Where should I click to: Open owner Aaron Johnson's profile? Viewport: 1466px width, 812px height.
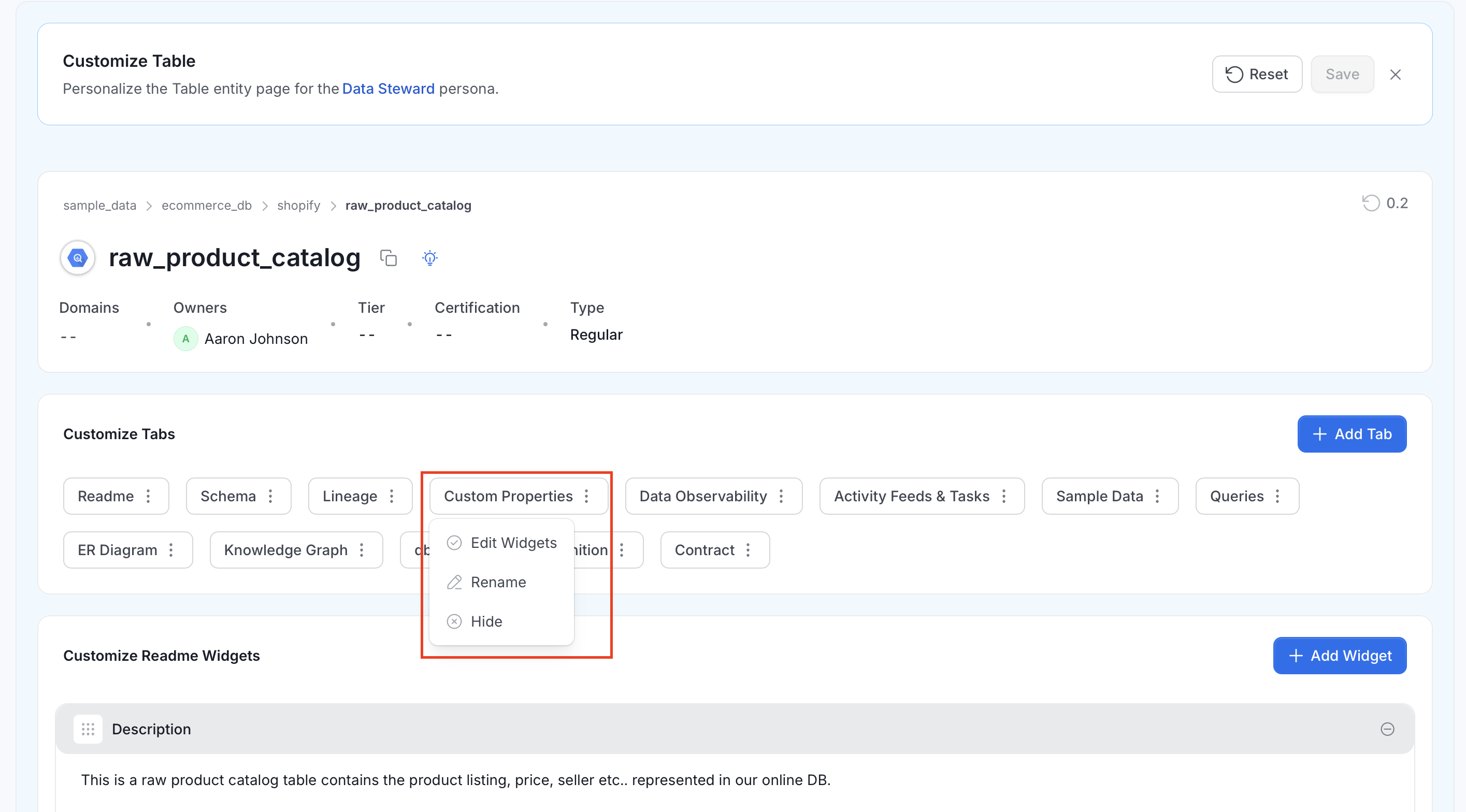[256, 339]
